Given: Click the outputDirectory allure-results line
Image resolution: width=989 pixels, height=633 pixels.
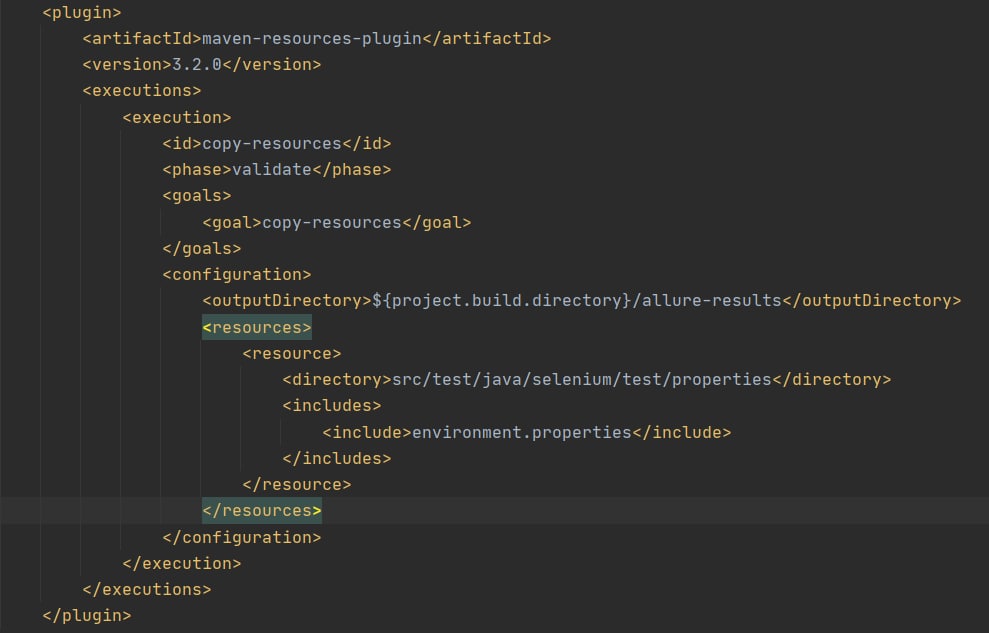Looking at the screenshot, I should pos(582,301).
